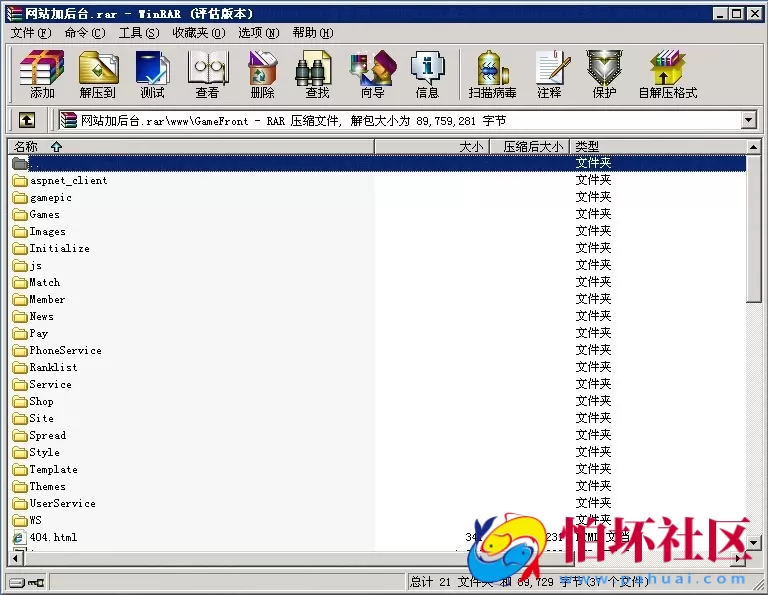768x595 pixels.
Task: Open the 工具(S) menu
Action: click(x=139, y=33)
